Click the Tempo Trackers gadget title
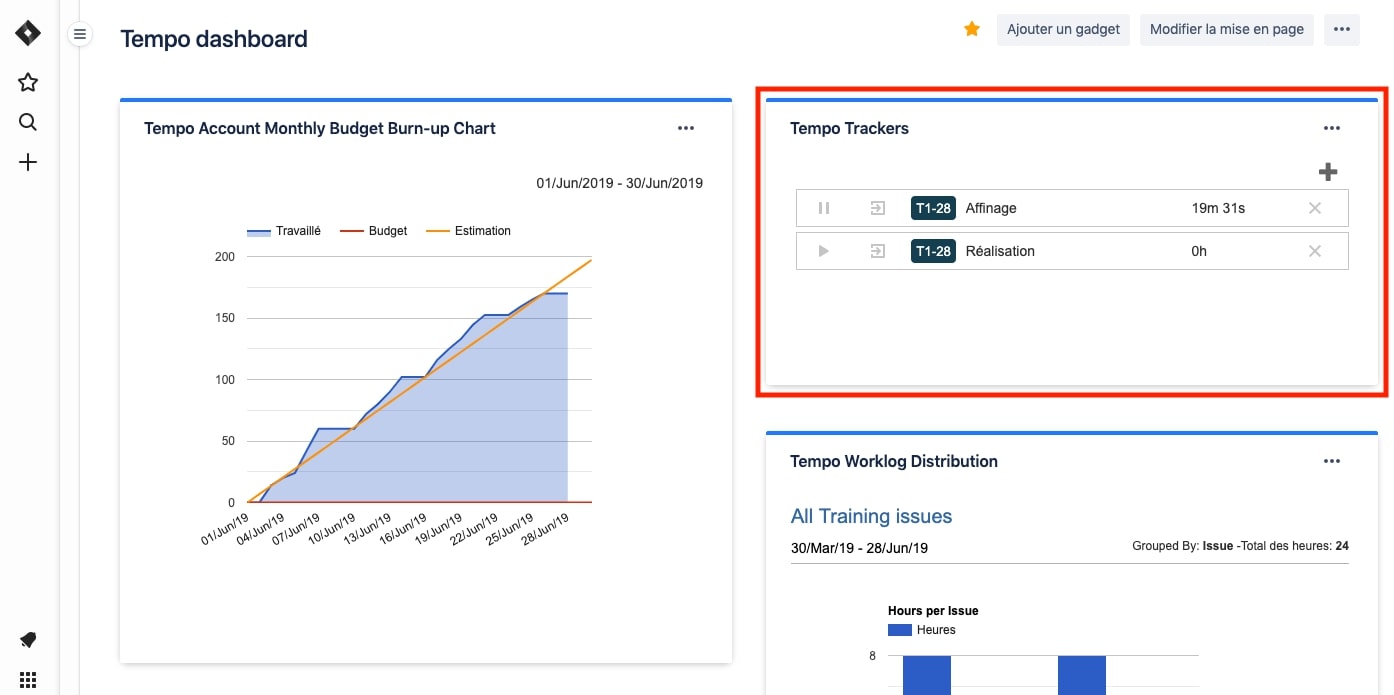This screenshot has width=1394, height=695. coord(849,128)
